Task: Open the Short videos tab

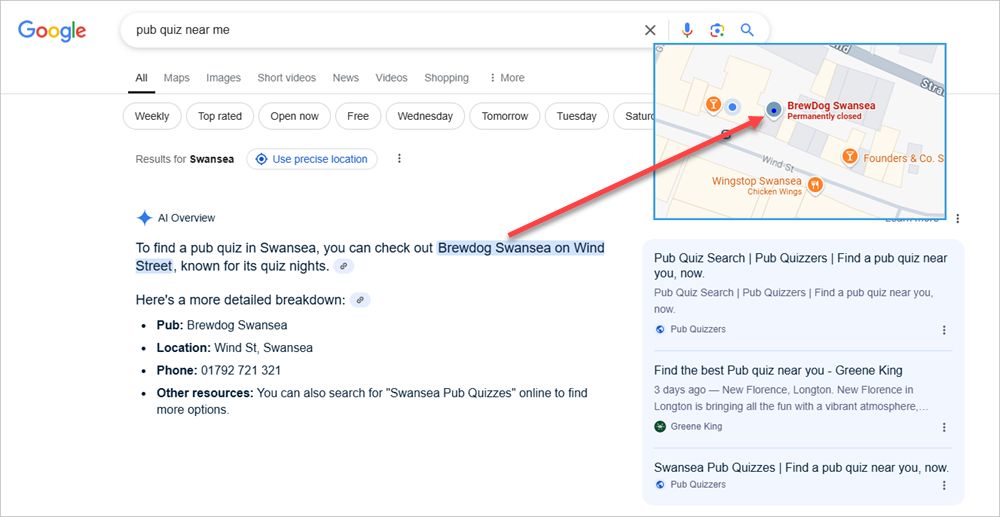Action: click(x=286, y=78)
